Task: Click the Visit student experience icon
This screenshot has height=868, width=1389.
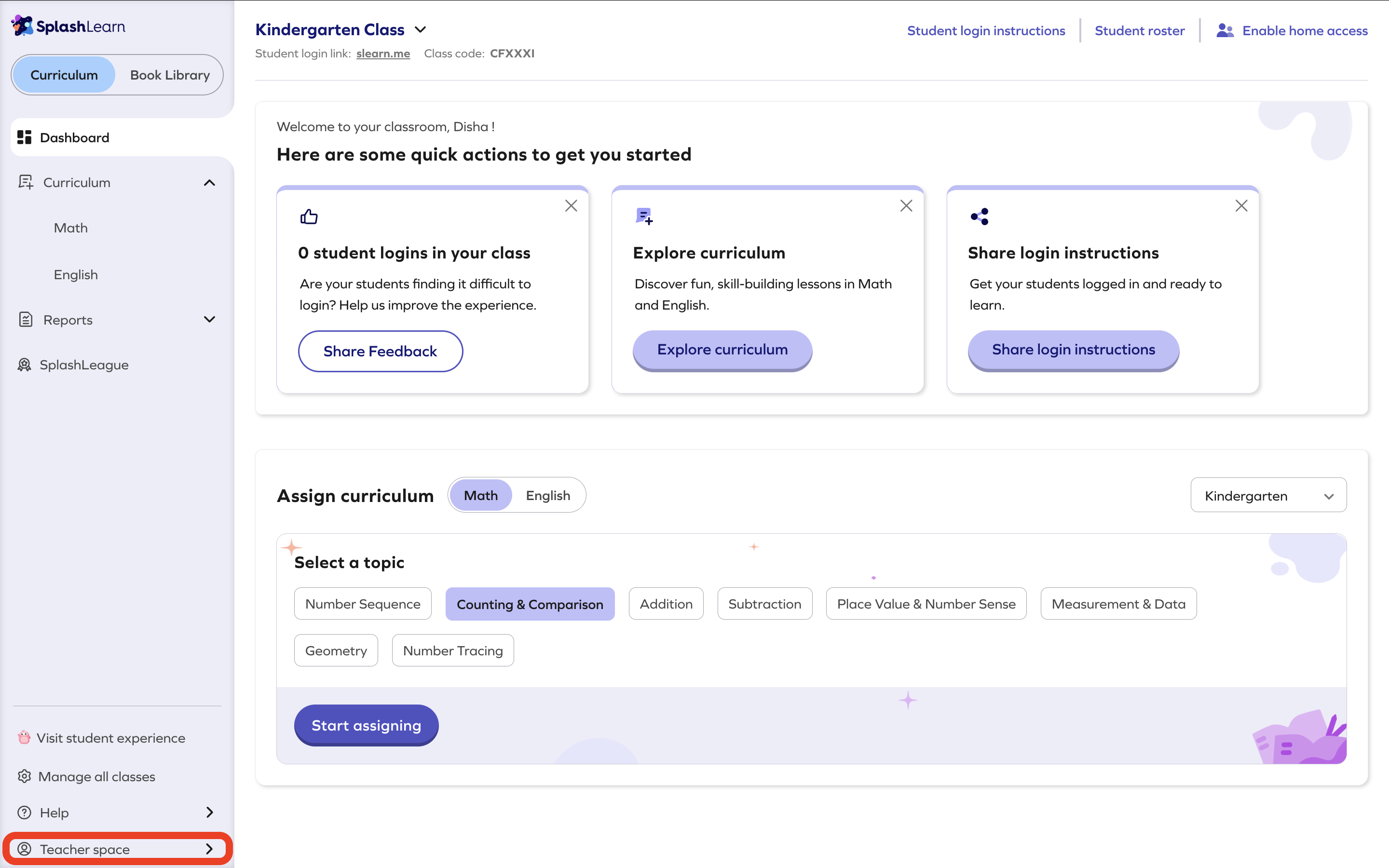Action: (x=24, y=738)
